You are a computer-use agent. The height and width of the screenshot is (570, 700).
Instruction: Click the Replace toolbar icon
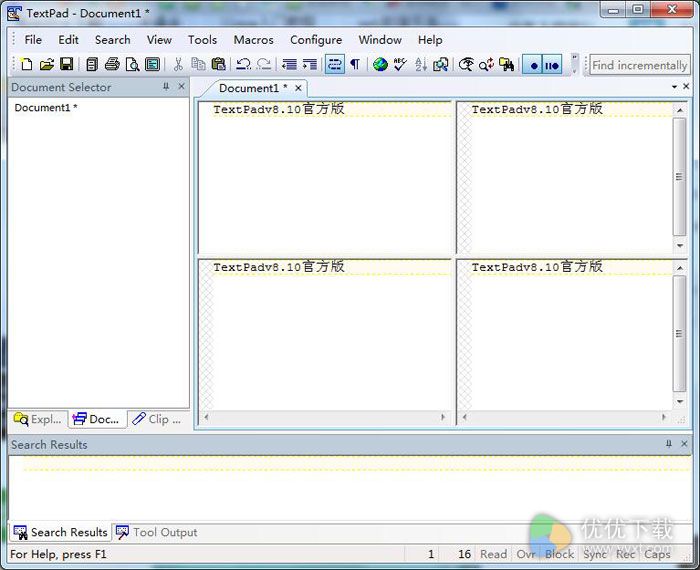click(486, 65)
